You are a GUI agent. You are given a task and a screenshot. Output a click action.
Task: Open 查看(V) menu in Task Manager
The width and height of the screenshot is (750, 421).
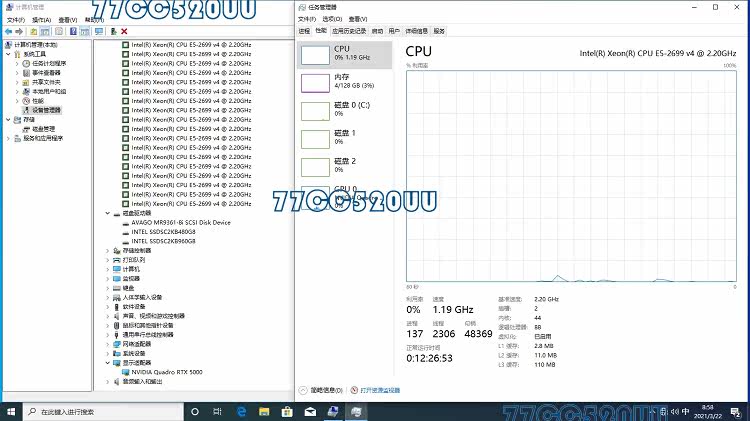point(358,19)
